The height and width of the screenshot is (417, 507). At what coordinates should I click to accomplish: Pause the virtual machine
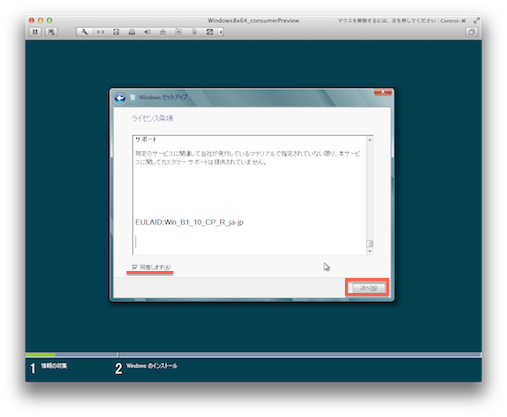pos(35,32)
